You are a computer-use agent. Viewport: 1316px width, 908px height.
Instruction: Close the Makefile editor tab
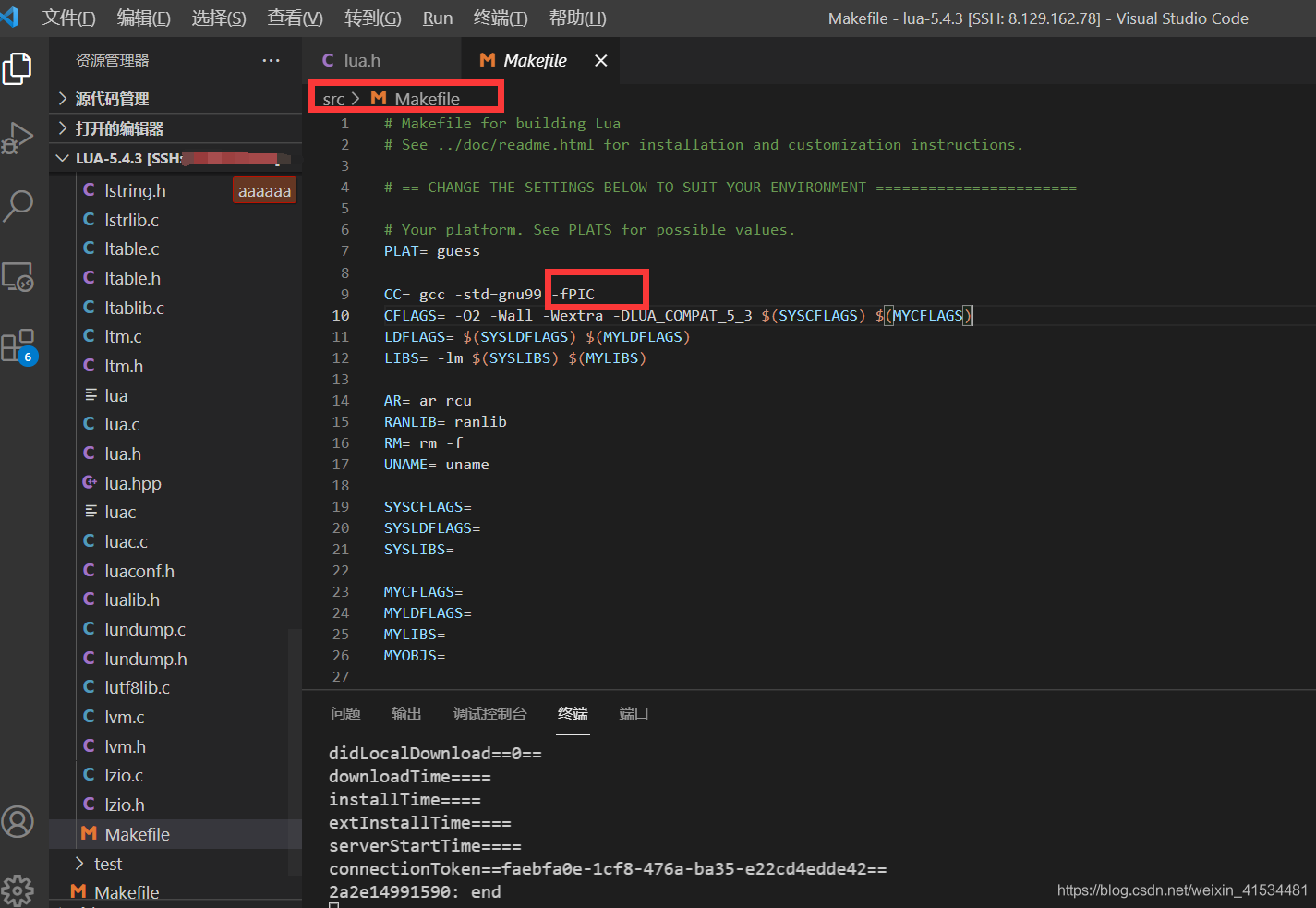pyautogui.click(x=601, y=60)
